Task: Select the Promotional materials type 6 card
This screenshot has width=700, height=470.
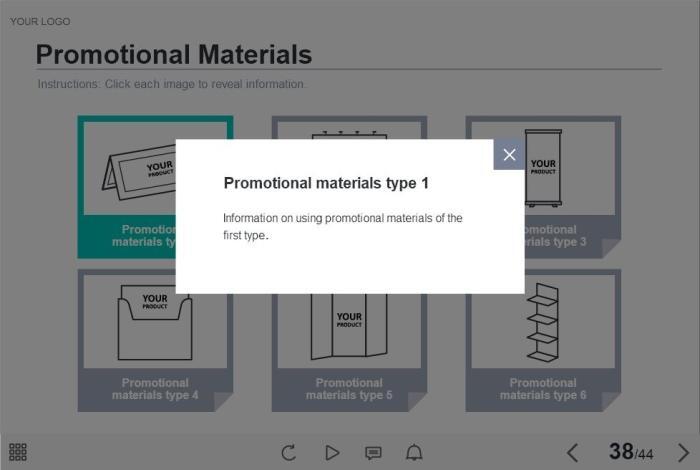Action: click(x=543, y=341)
